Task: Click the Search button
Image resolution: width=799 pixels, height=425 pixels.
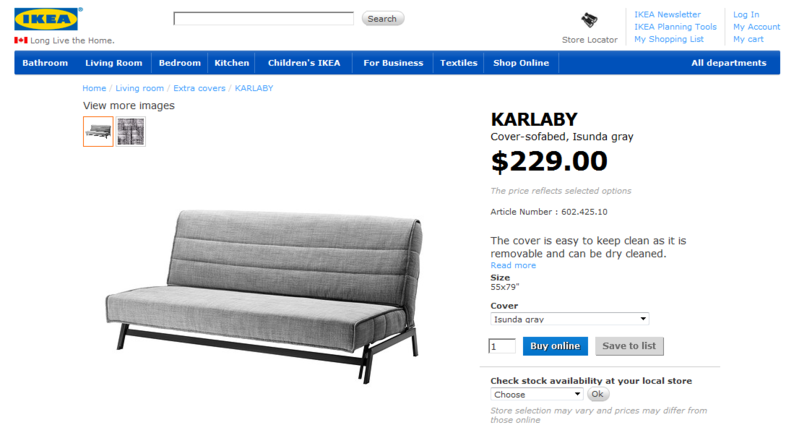Action: tap(383, 19)
